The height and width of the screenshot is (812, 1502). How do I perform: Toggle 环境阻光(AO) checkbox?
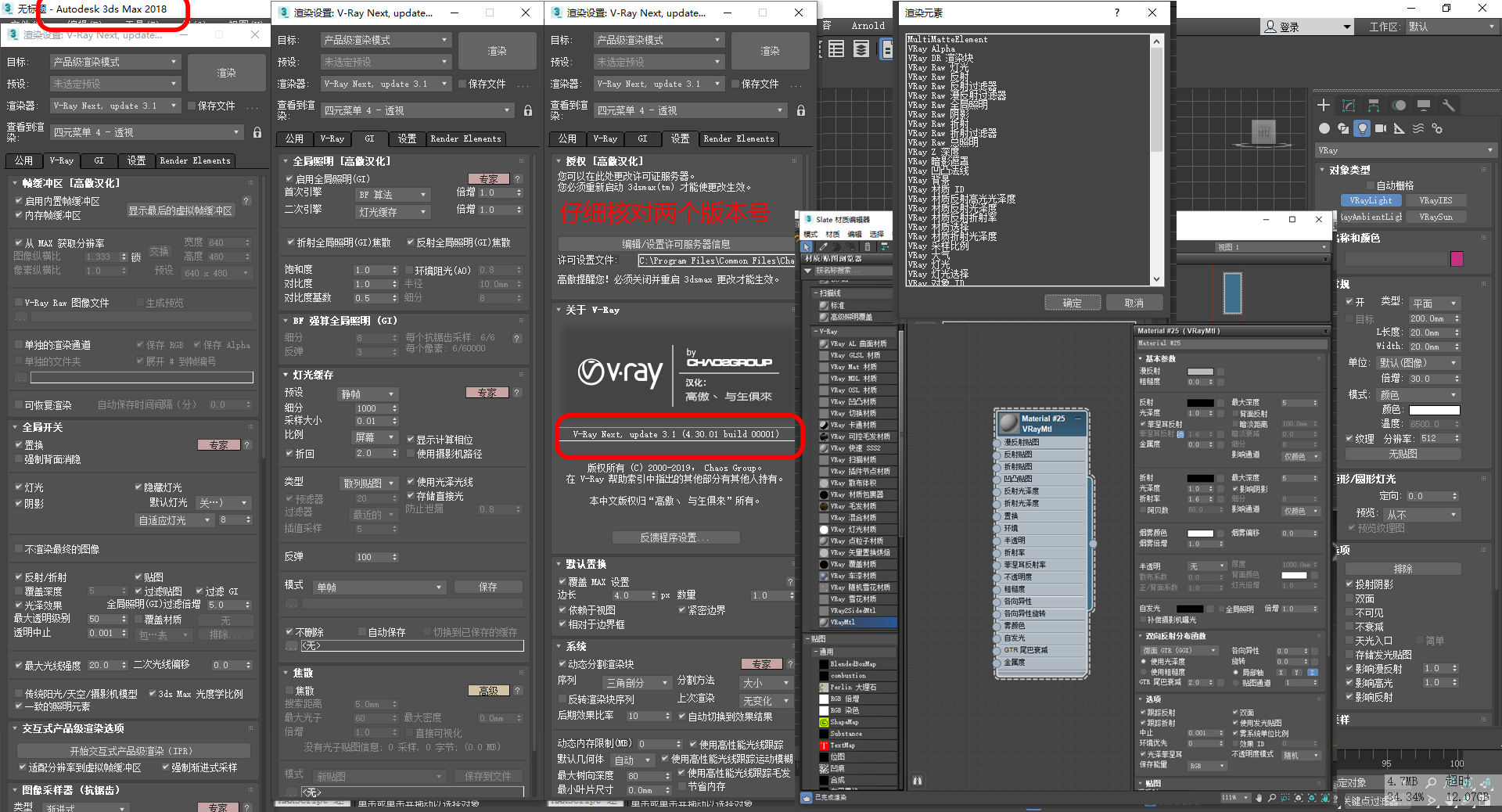pos(409,271)
